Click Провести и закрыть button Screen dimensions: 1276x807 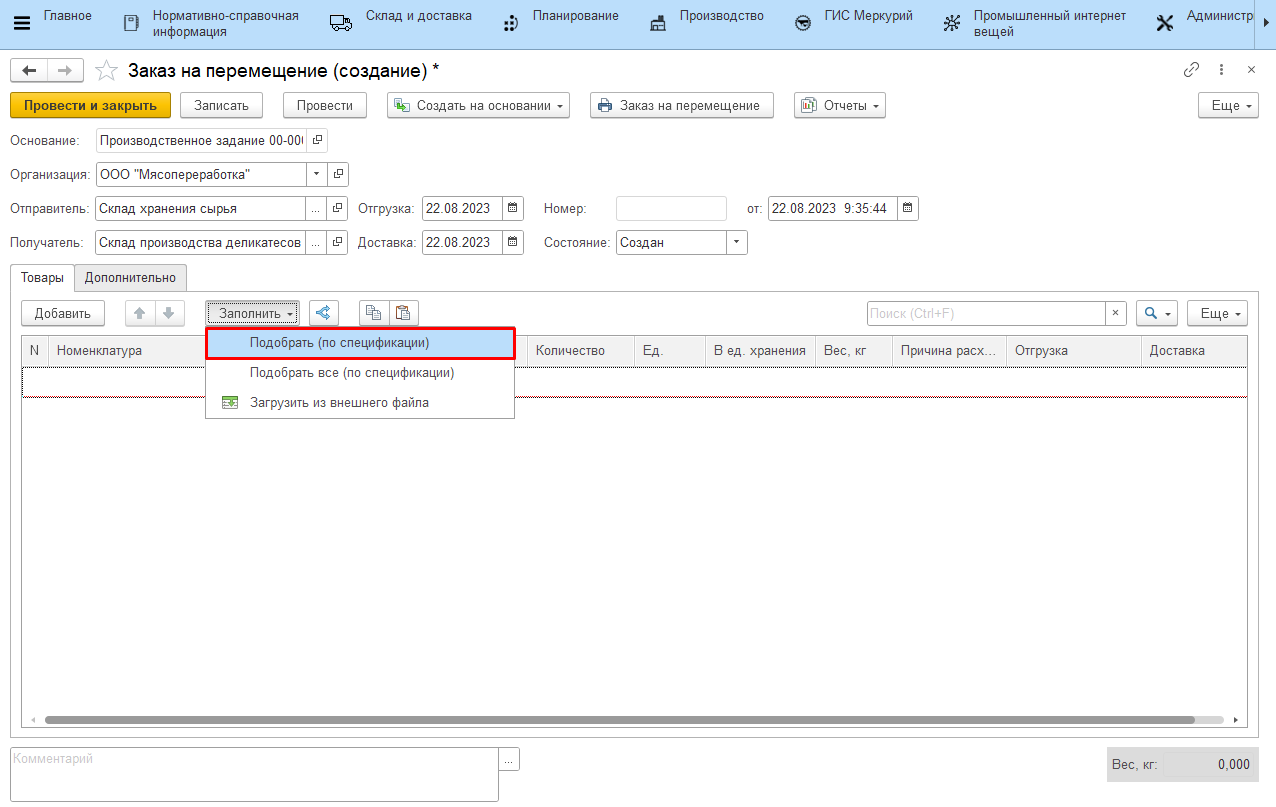pyautogui.click(x=90, y=106)
